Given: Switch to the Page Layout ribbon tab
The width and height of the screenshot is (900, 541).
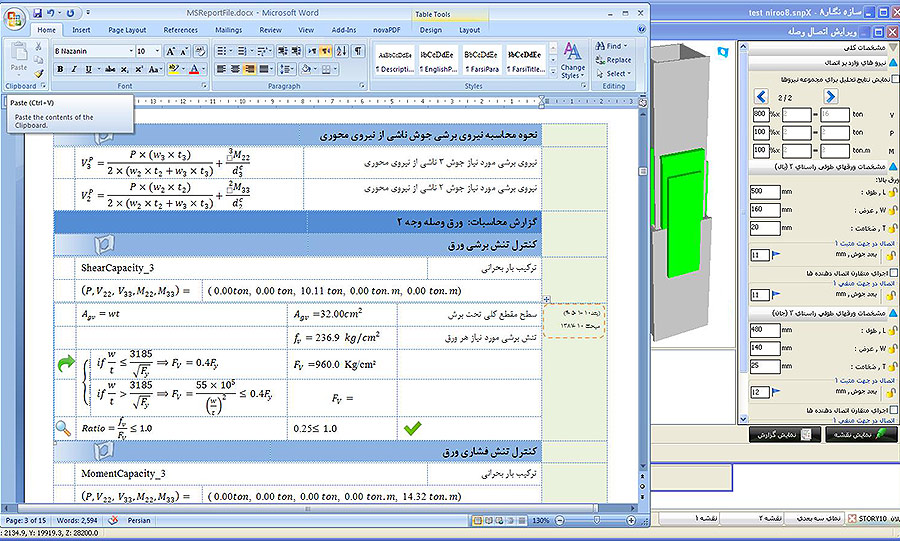Looking at the screenshot, I should [x=126, y=30].
